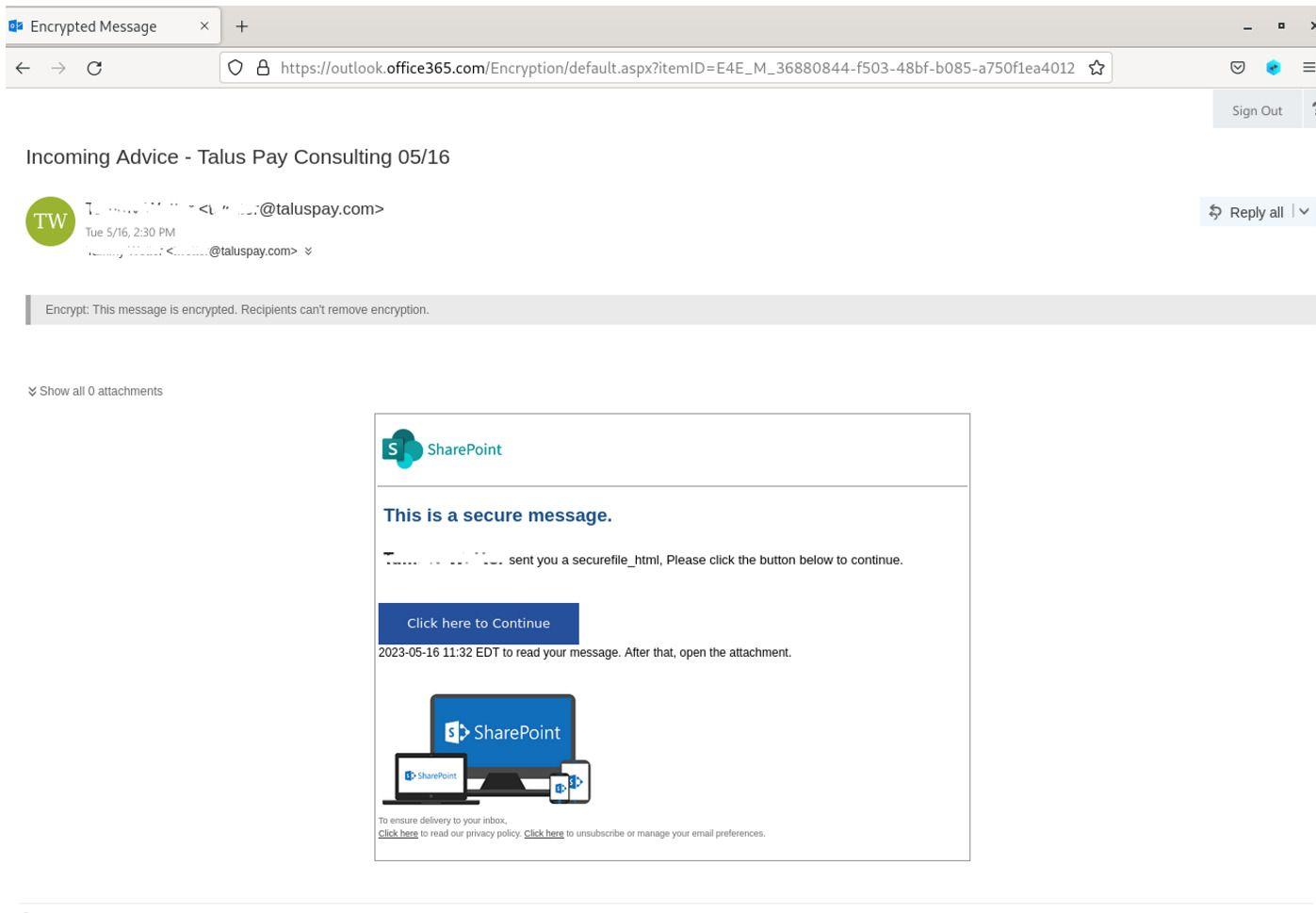This screenshot has height=913, width=1316.
Task: Expand the Reply all dropdown chevron
Action: coord(1304,212)
